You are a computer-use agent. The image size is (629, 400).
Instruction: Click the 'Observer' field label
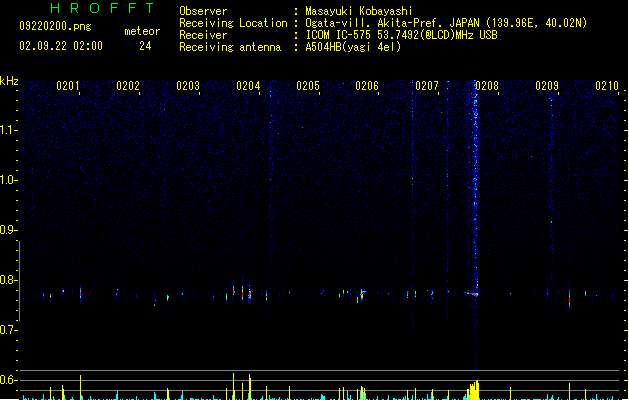pos(203,11)
